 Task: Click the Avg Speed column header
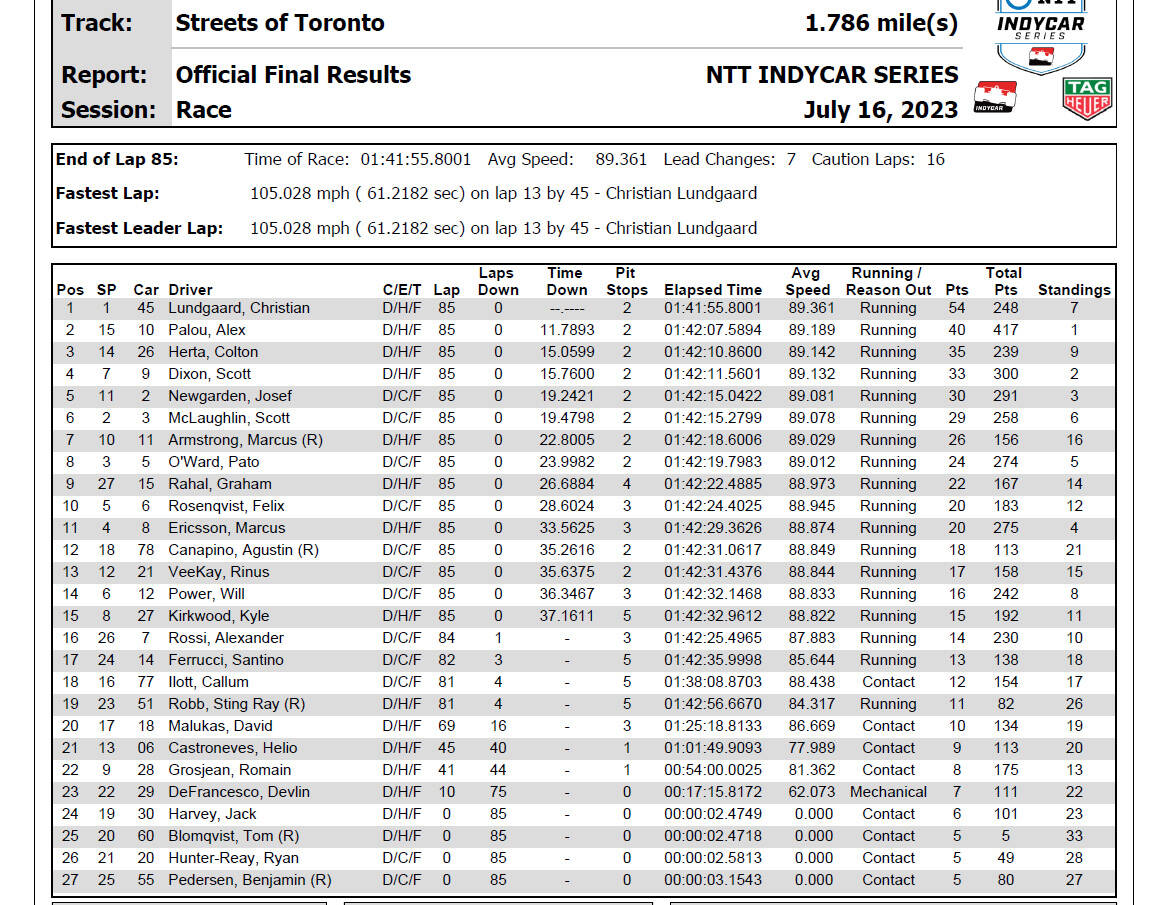[x=807, y=282]
